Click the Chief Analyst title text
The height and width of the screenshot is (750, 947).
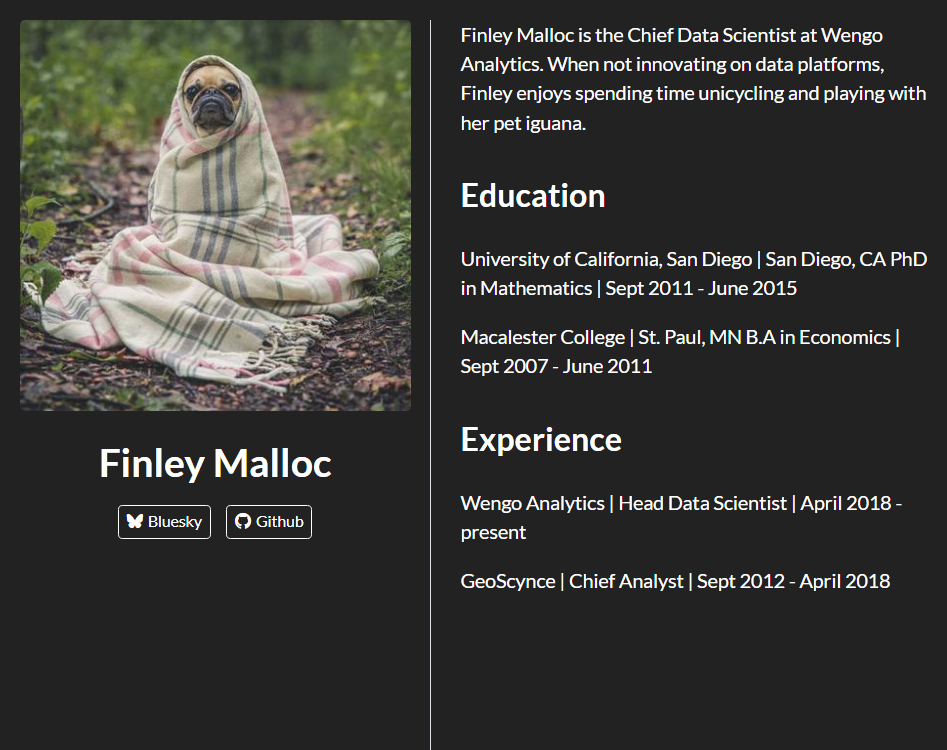point(627,580)
